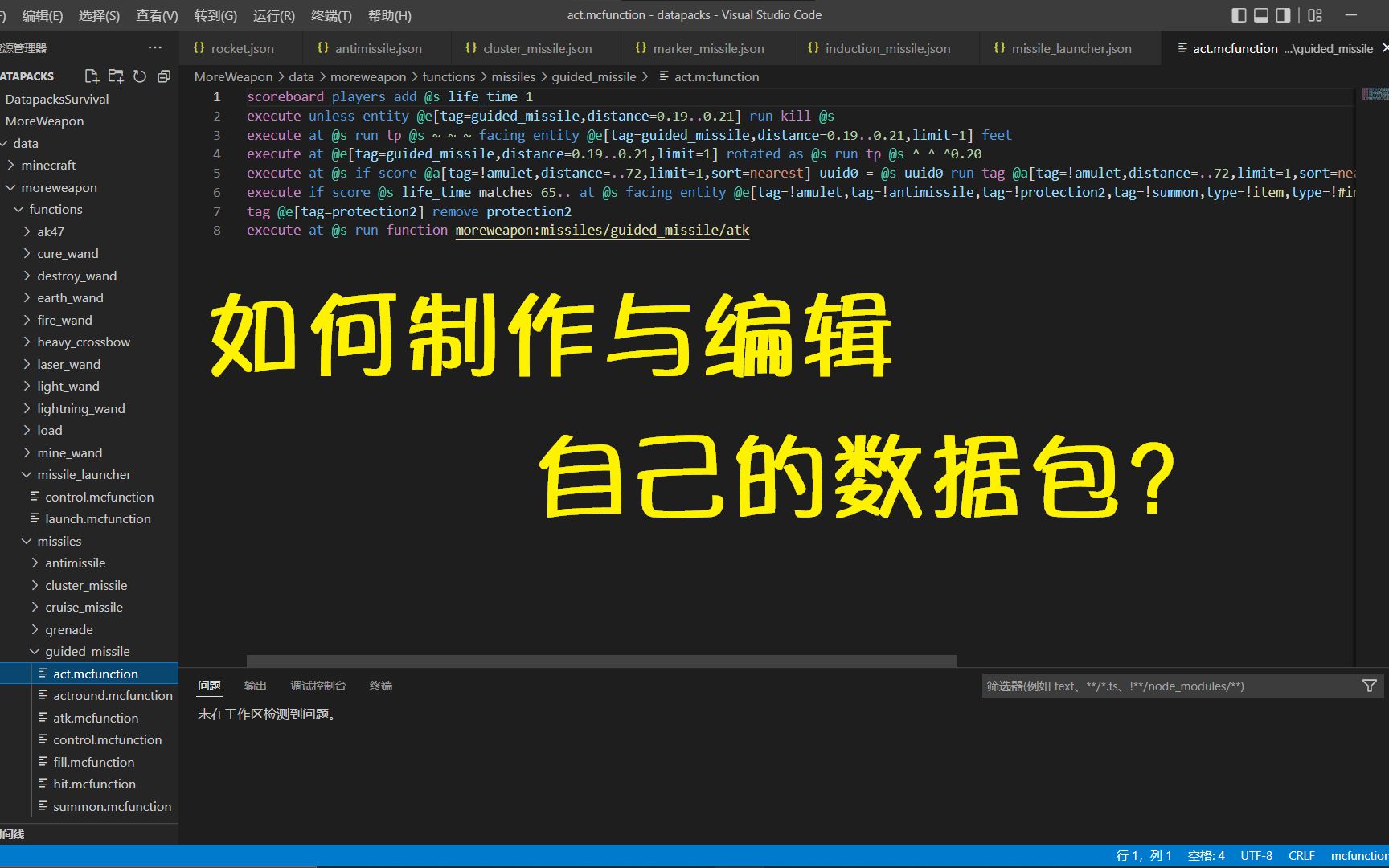Switch to cluster_missile.json tab
The image size is (1389, 868).
coord(536,48)
